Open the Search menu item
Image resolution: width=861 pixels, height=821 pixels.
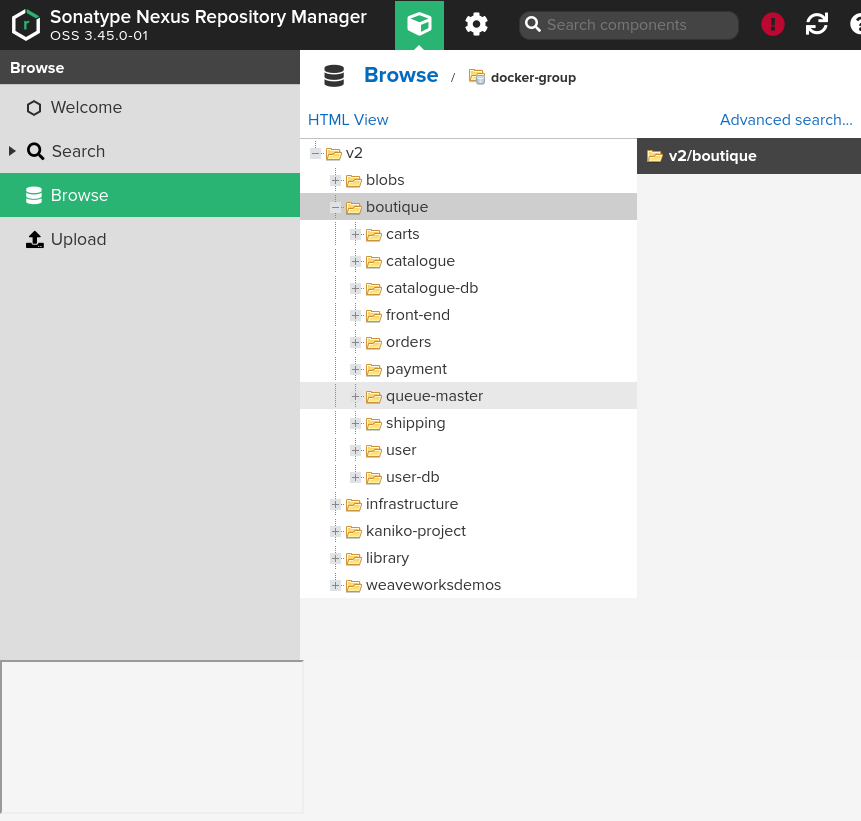tap(150, 151)
